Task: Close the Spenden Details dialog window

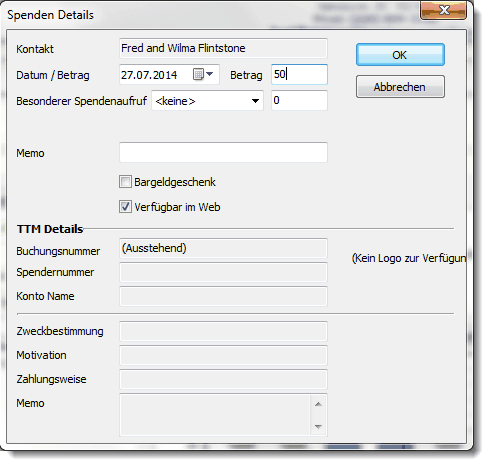Action: [x=443, y=10]
